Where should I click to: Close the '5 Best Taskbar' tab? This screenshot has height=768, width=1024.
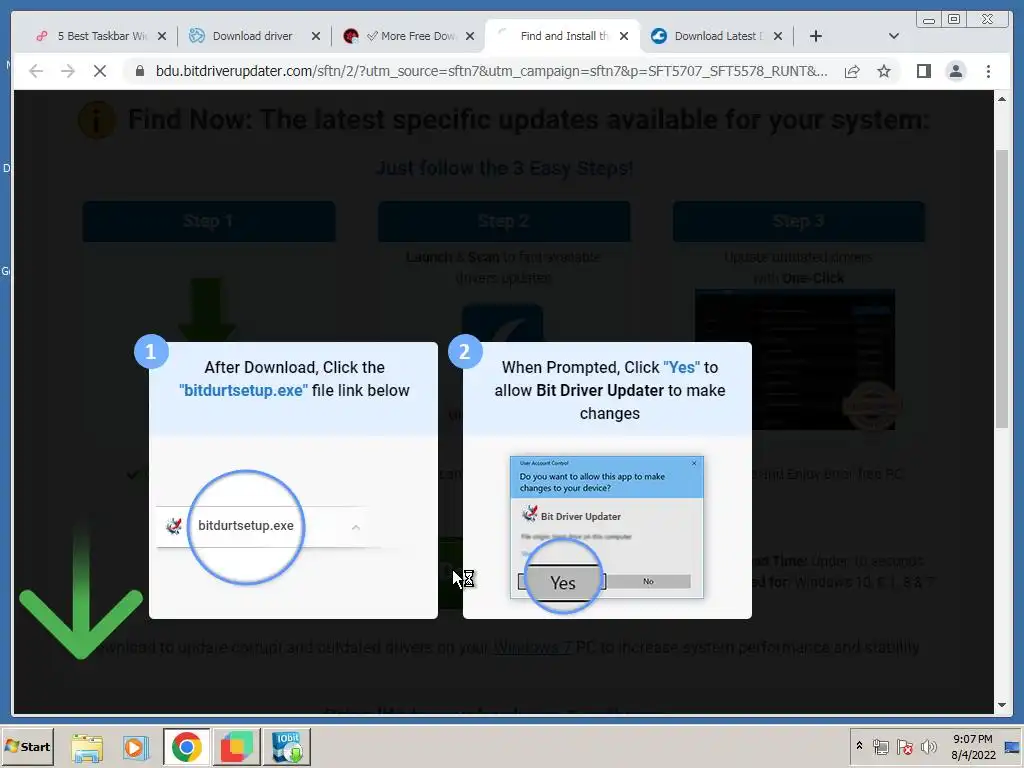point(162,36)
